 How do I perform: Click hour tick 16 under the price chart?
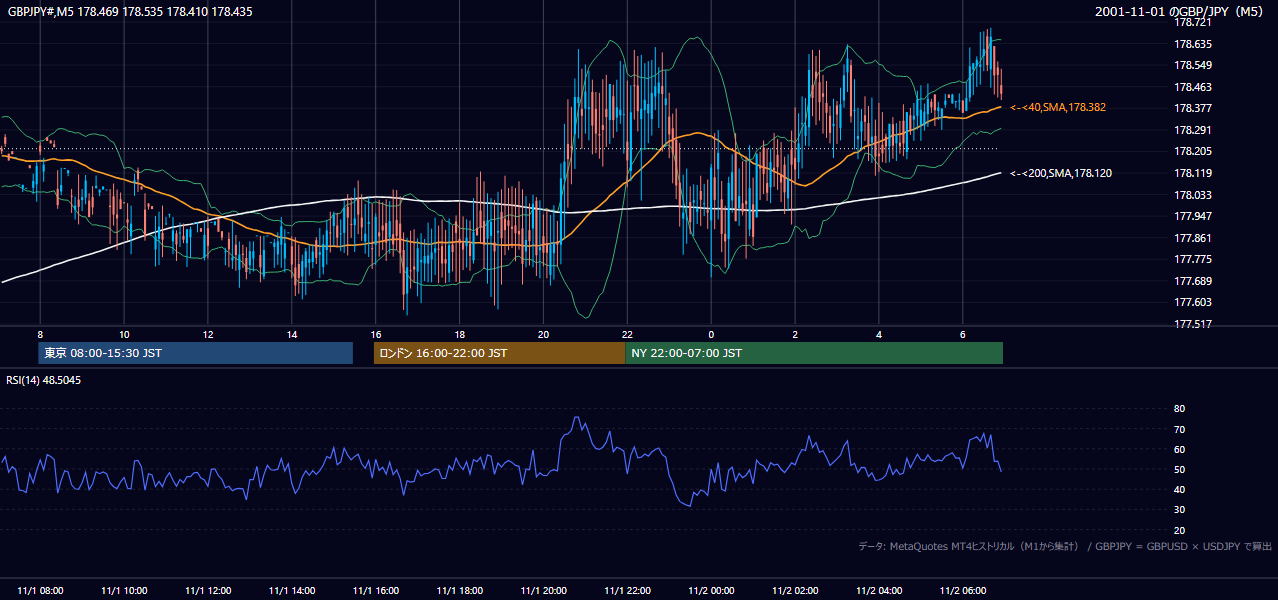click(x=375, y=334)
